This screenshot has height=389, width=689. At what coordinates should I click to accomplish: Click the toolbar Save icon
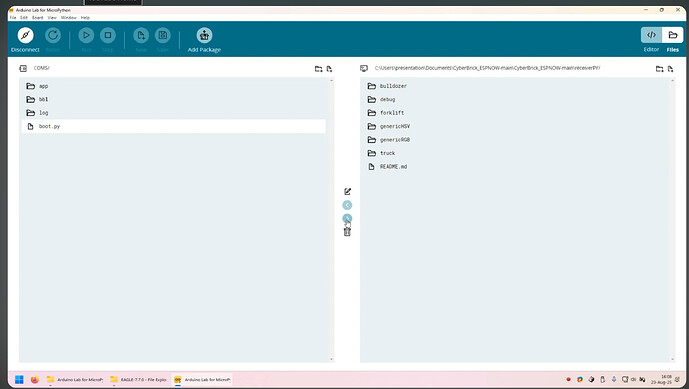163,35
